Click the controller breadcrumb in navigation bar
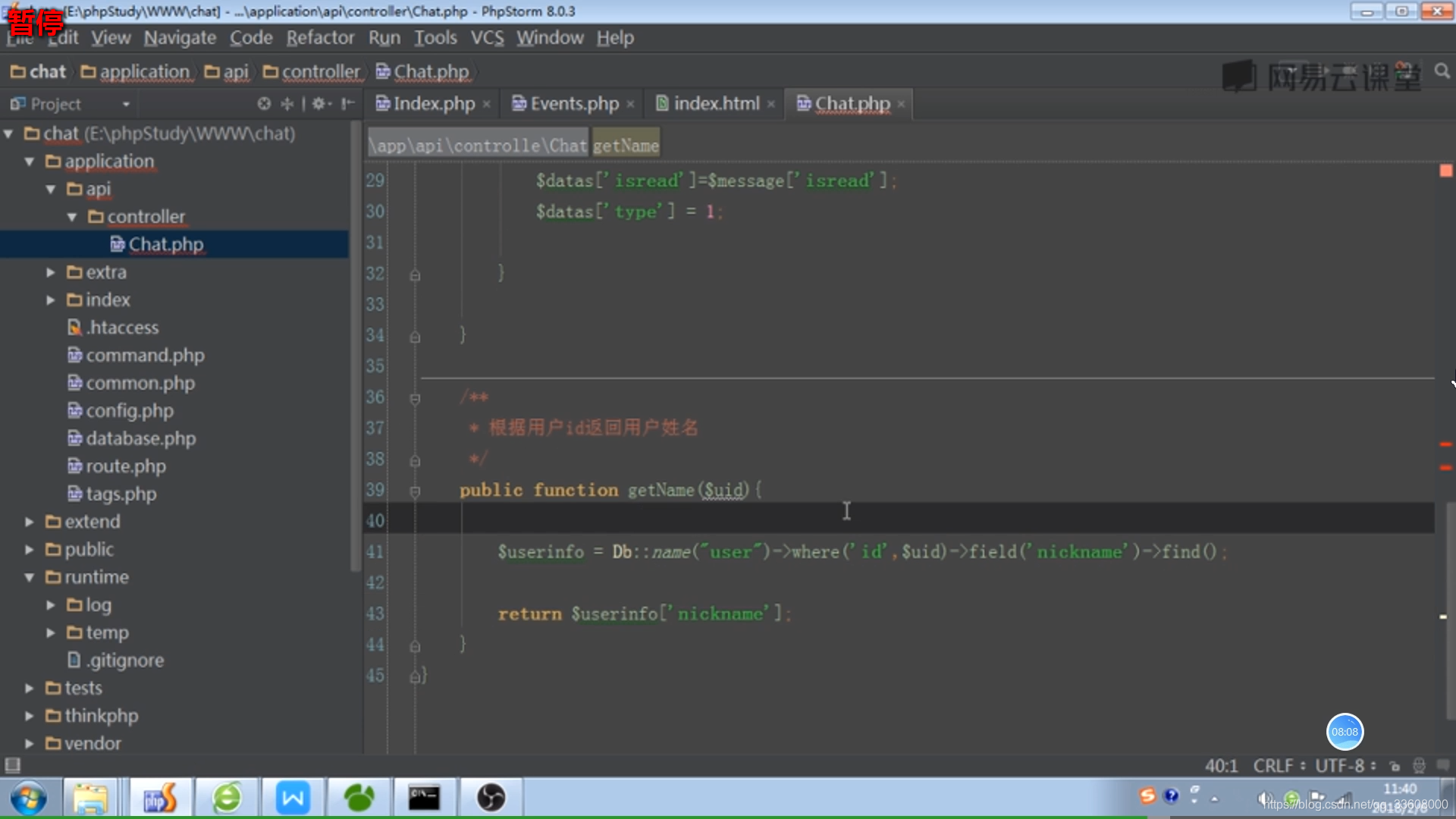Viewport: 1456px width, 819px height. click(312, 72)
